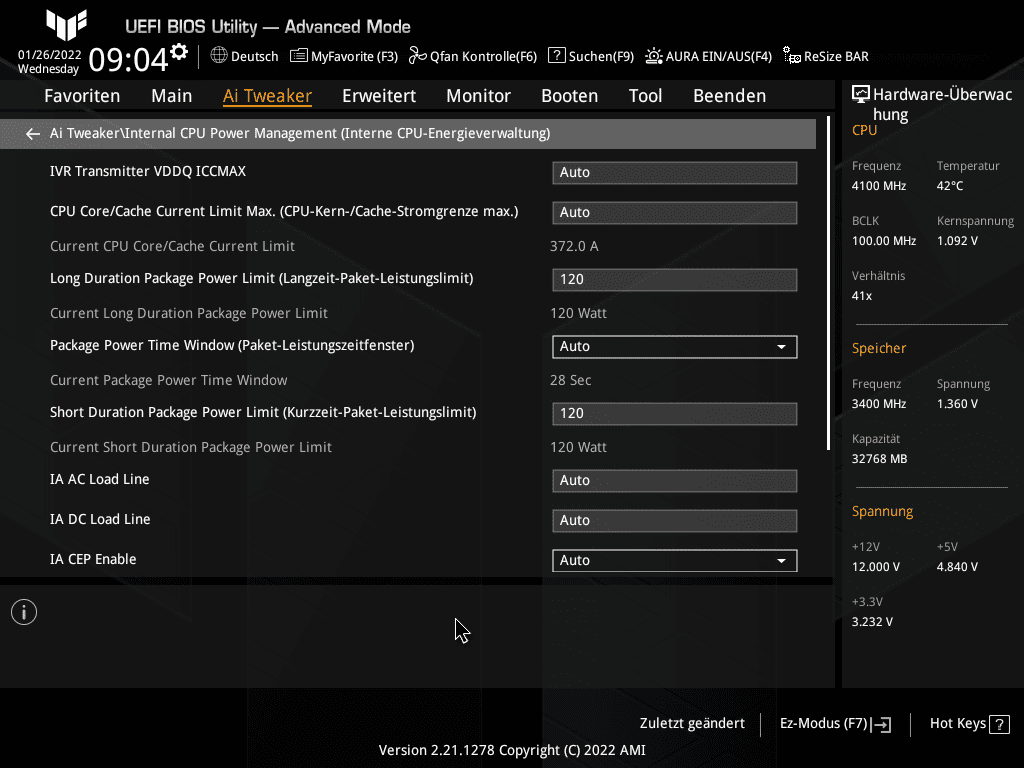This screenshot has width=1024, height=768.
Task: Click the Version 2.21.1278 copyright text
Action: 512,750
